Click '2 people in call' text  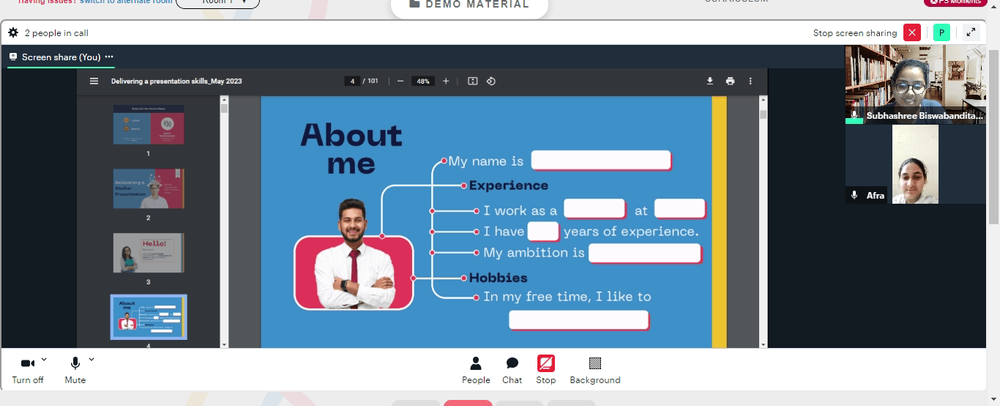[56, 33]
